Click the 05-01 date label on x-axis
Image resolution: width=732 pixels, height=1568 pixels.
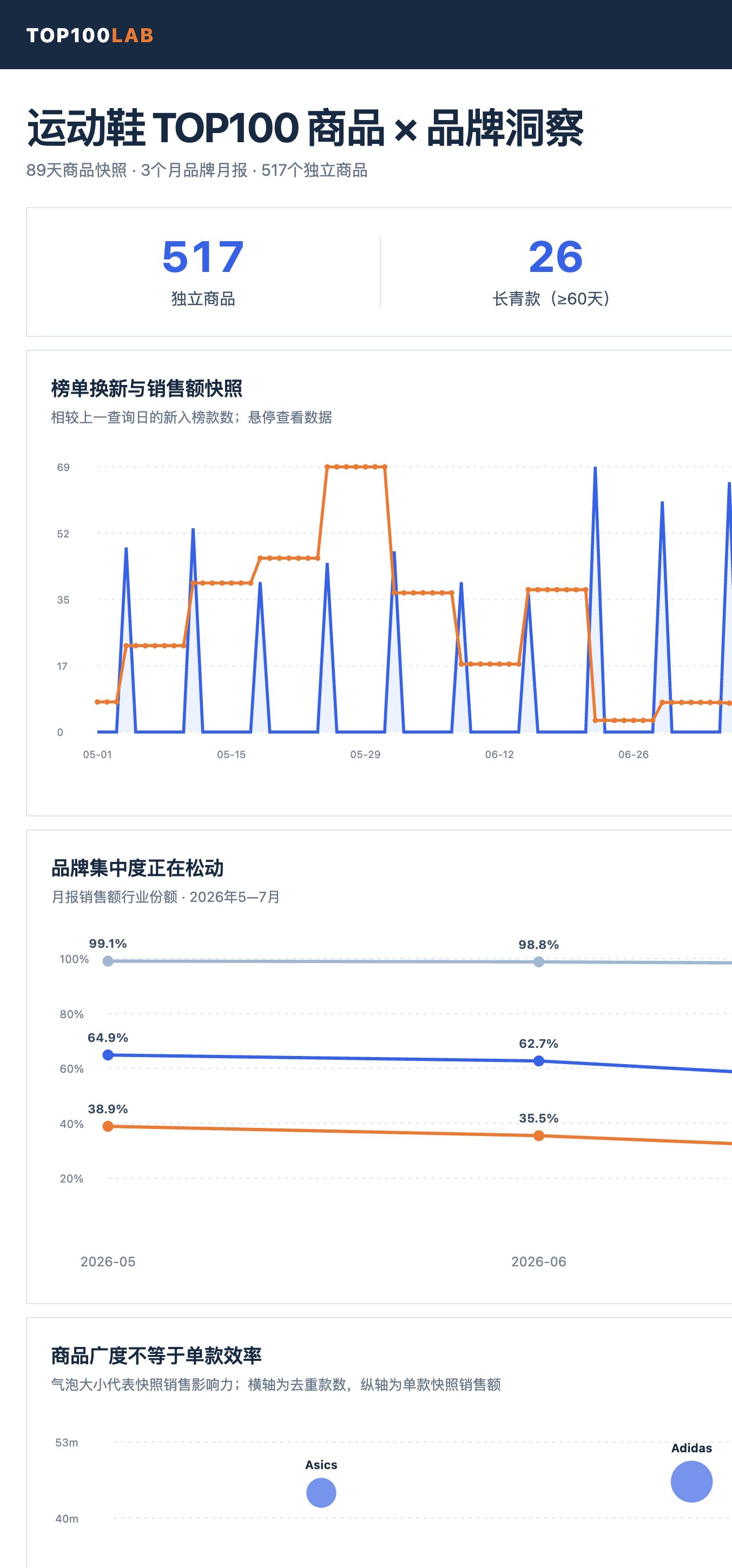point(97,754)
